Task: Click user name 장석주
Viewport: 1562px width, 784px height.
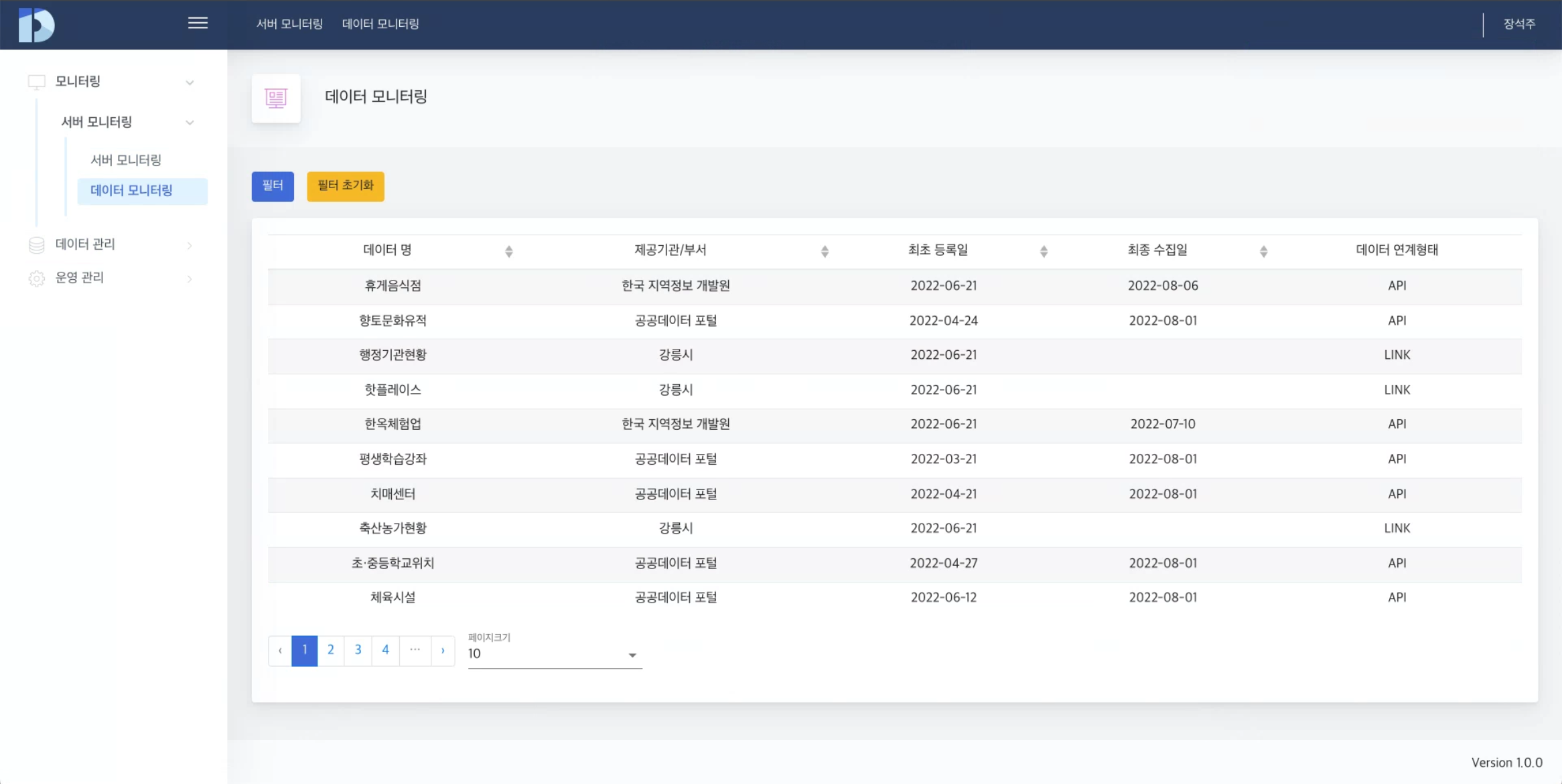Action: [1519, 24]
